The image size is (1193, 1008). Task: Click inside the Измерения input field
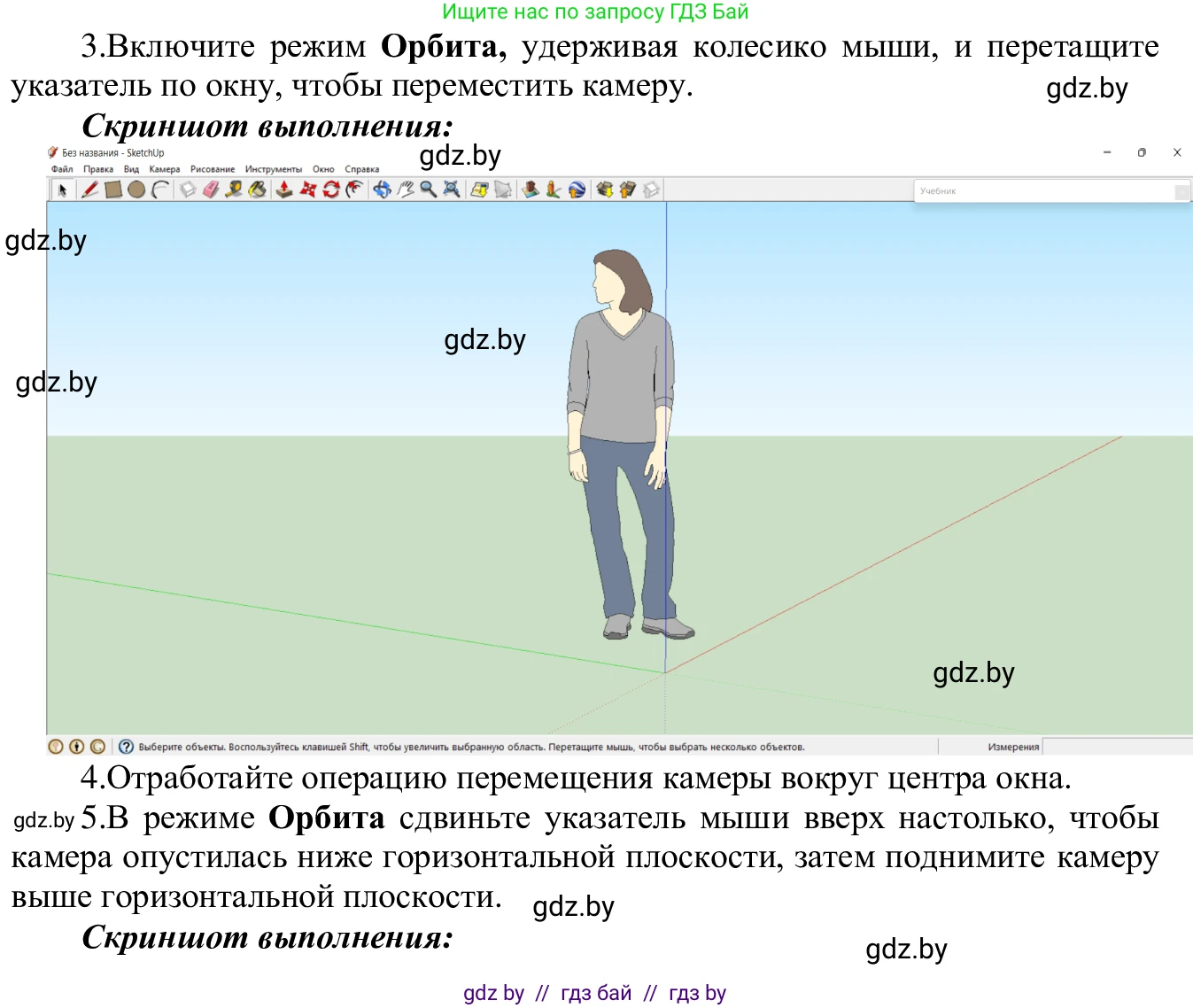1116,747
